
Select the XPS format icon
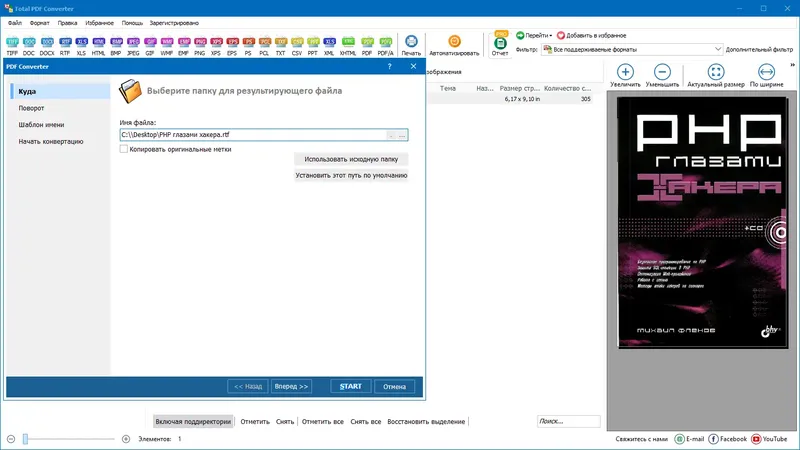[x=216, y=45]
